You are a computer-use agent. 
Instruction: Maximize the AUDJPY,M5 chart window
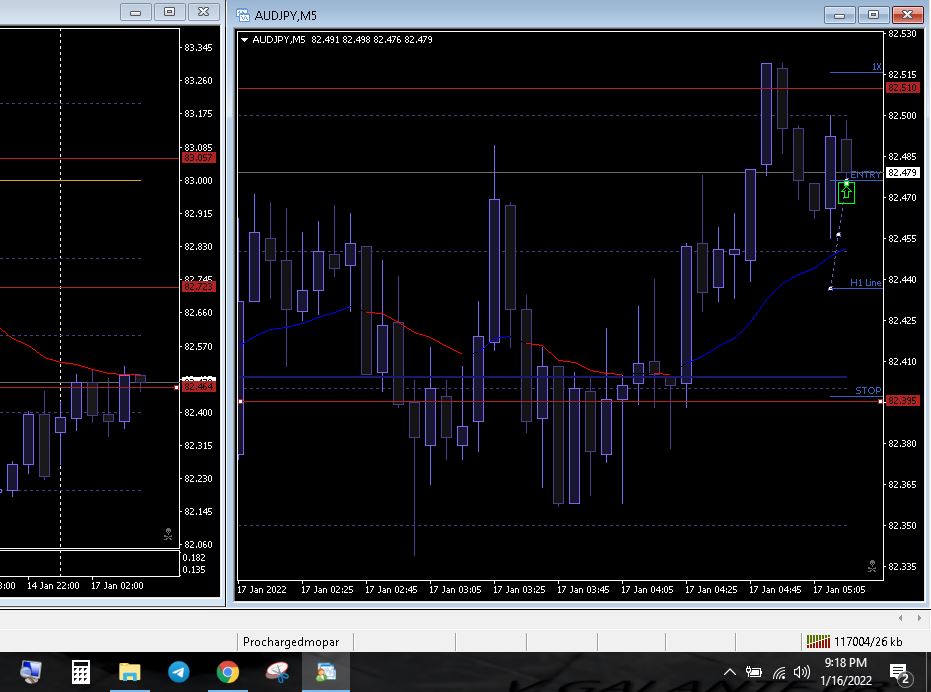point(873,14)
